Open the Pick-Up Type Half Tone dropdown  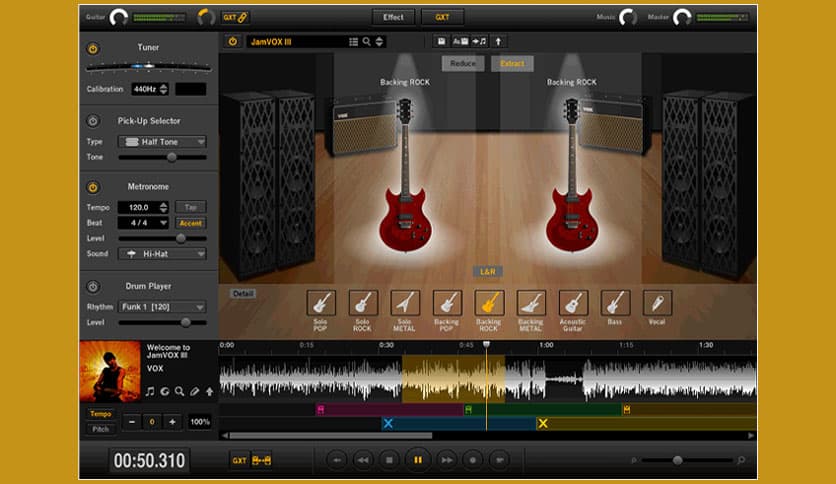click(x=162, y=142)
